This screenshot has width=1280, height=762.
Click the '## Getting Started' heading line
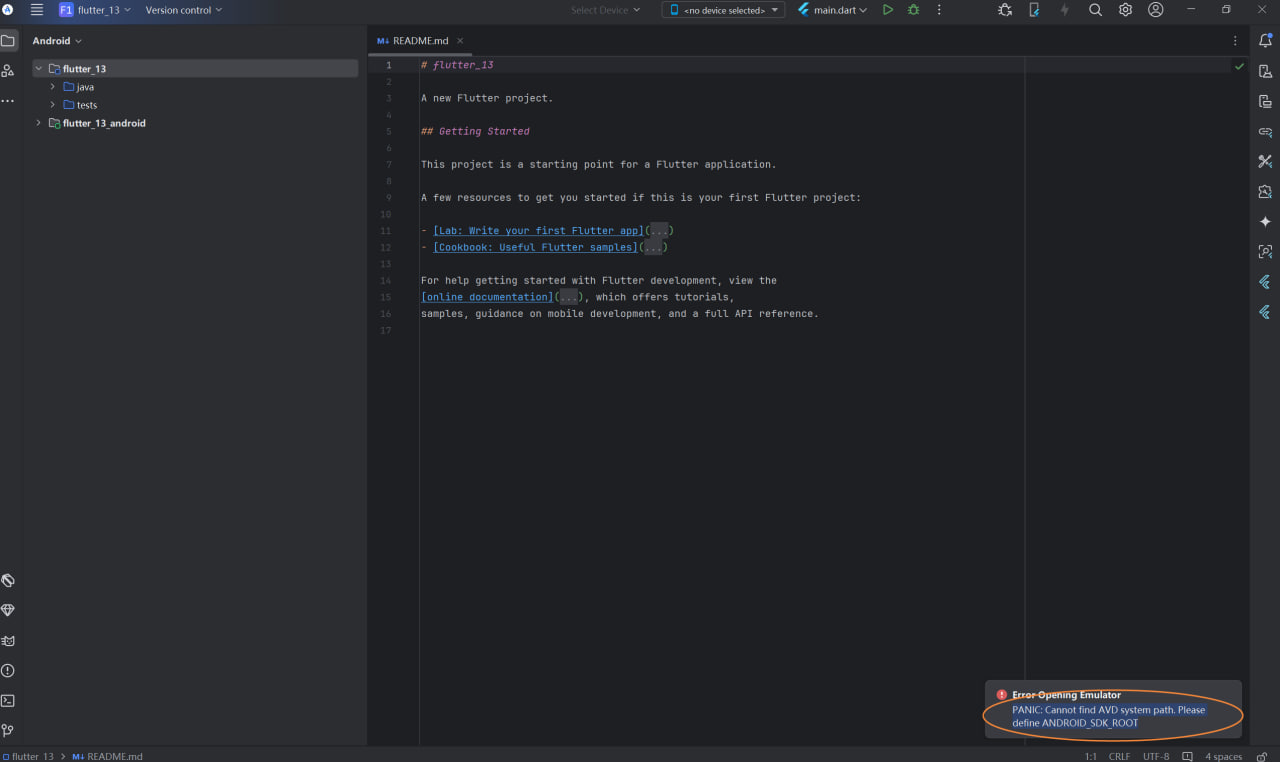tap(475, 131)
